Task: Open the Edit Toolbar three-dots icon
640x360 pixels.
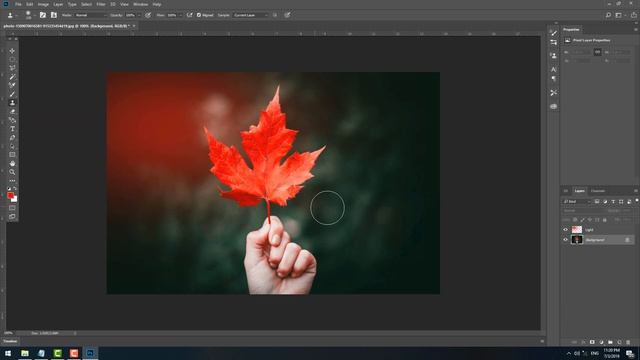Action: pos(12,180)
